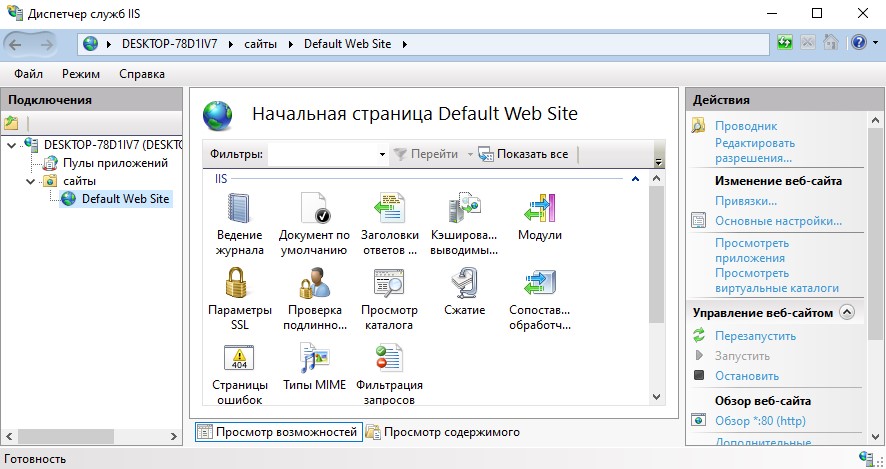Click Редактировать разрешения link
The width and height of the screenshot is (886, 469).
(x=755, y=150)
